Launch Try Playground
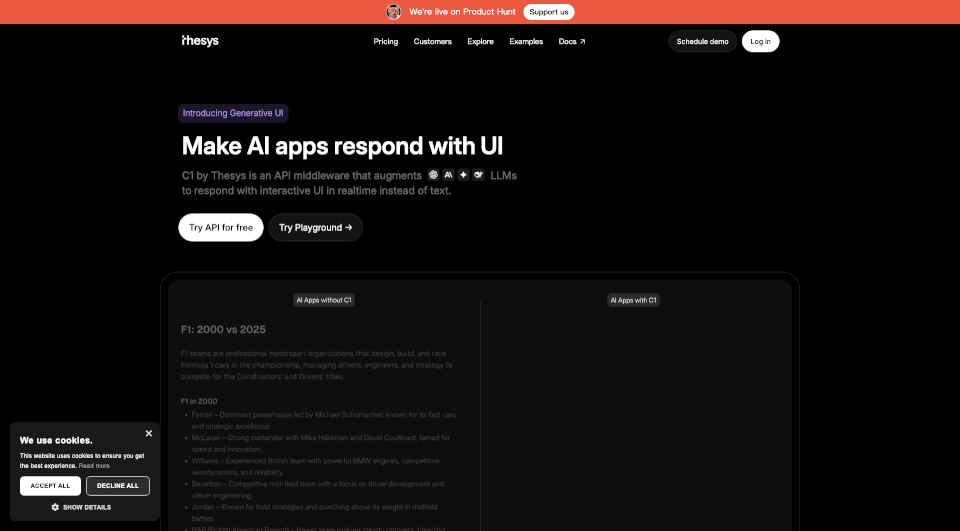 [x=315, y=227]
